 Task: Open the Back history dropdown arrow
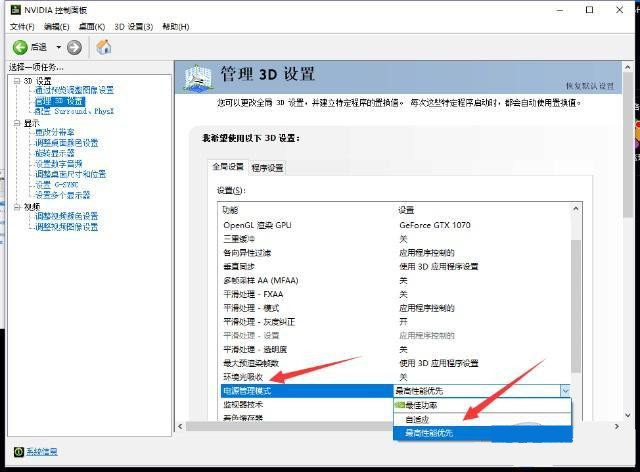(x=58, y=47)
